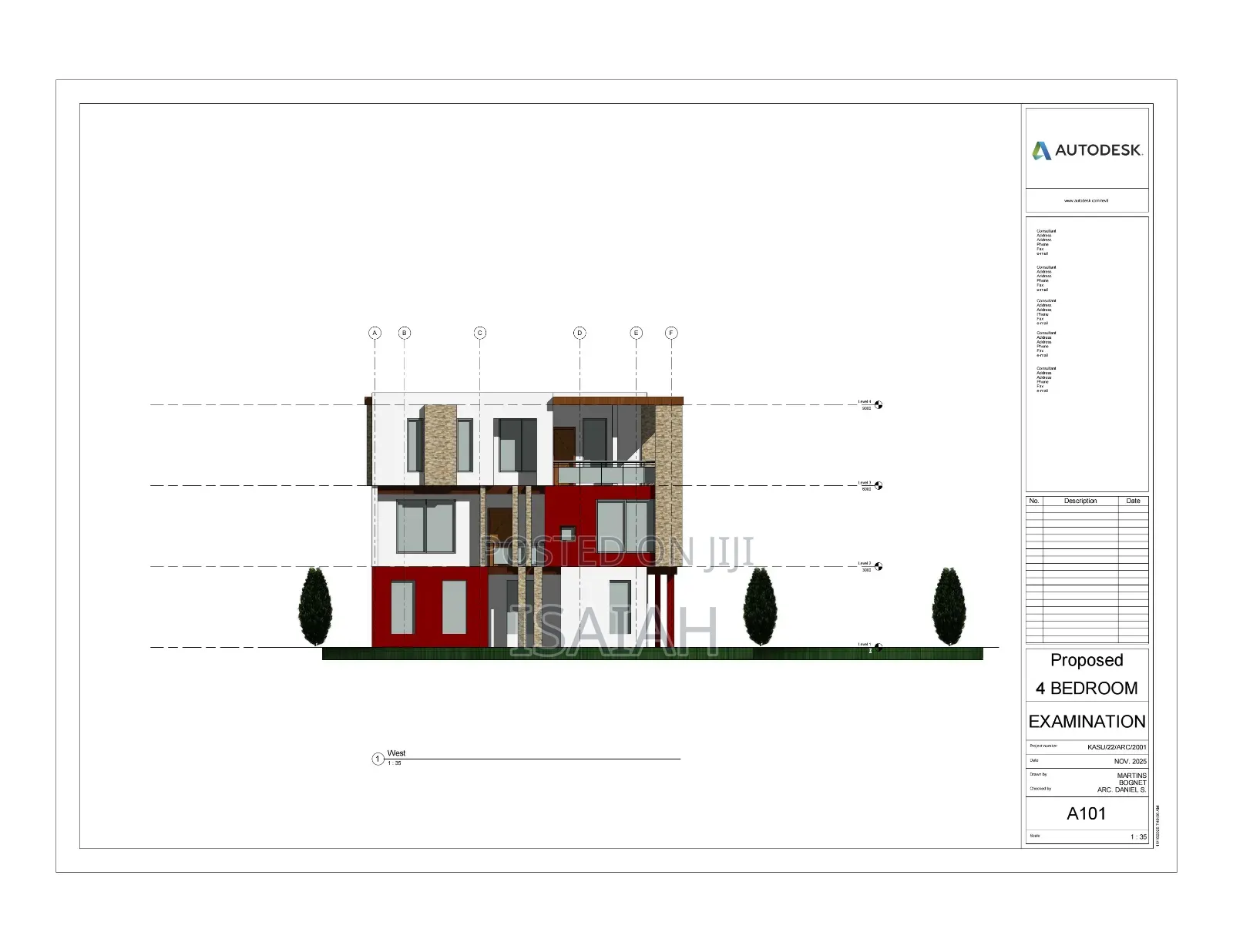Select grid bubble D
The width and height of the screenshot is (1233, 952).
tap(580, 333)
